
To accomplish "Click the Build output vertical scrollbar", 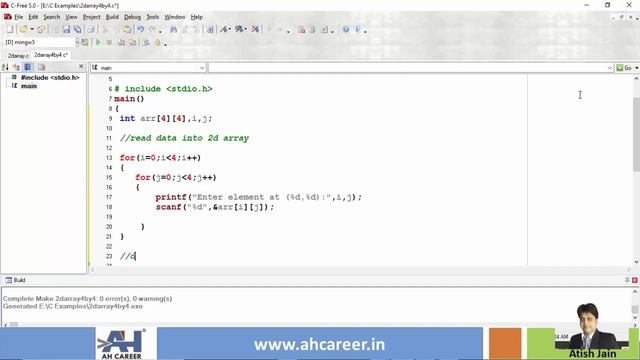I will (x=635, y=309).
